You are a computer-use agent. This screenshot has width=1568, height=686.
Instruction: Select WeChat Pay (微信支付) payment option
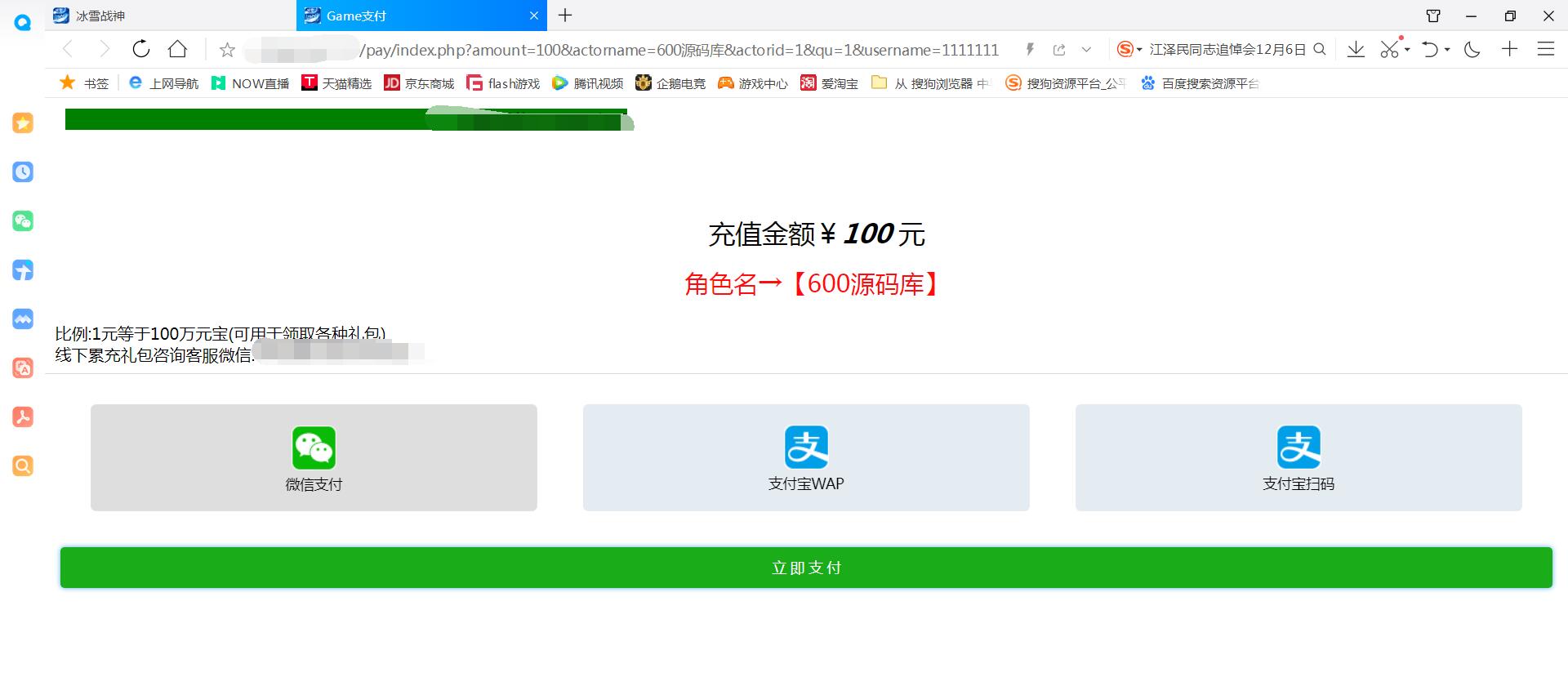(x=314, y=457)
